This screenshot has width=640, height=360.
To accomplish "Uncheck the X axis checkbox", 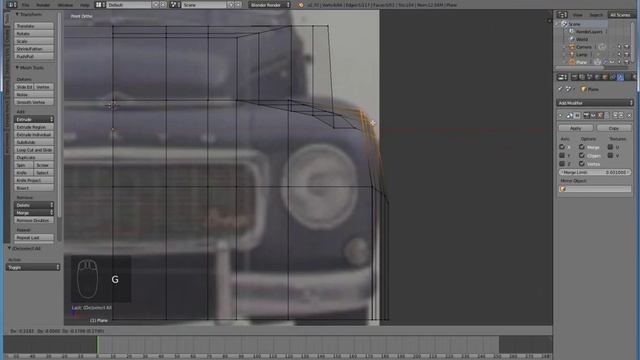I will pyautogui.click(x=562, y=147).
